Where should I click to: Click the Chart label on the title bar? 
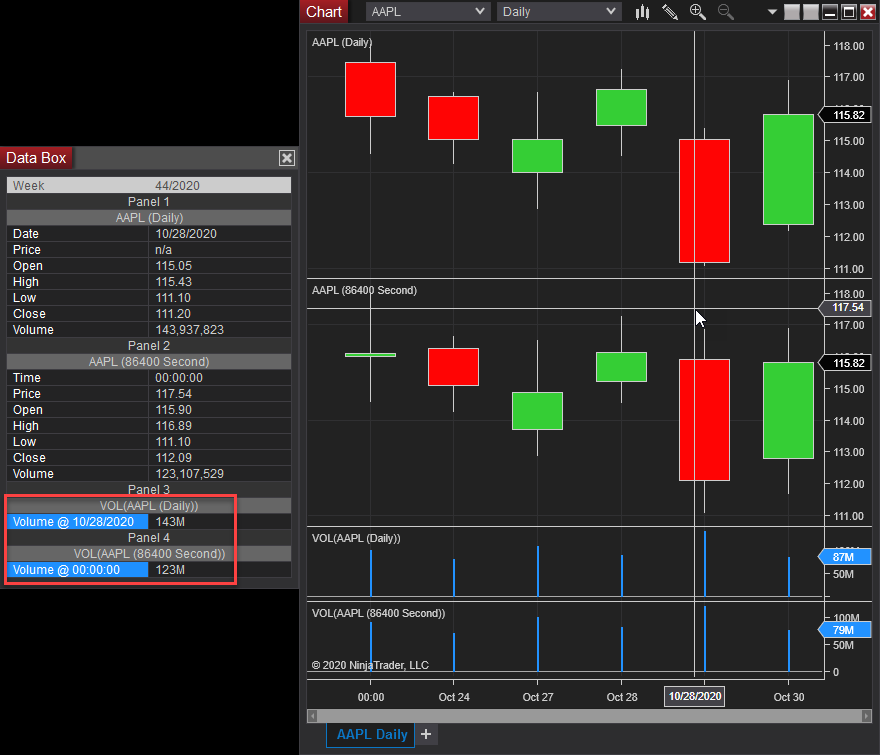(323, 12)
